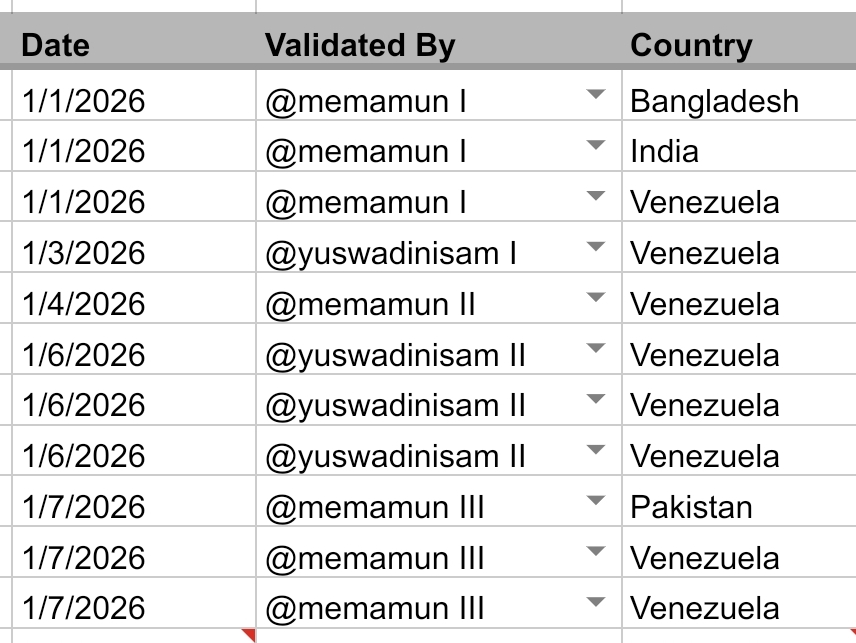
Task: Select the Venezuela cell in 1/3/2026 row
Action: [739, 247]
